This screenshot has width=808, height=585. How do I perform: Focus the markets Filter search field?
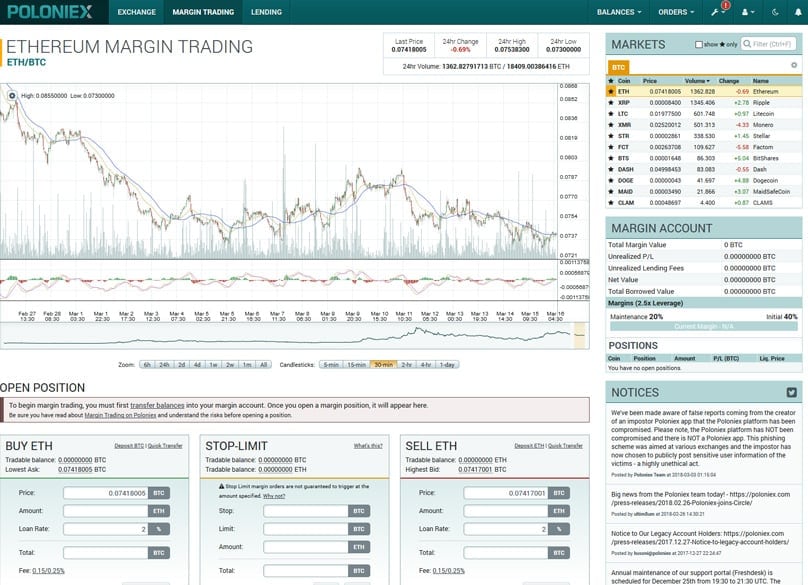(x=773, y=45)
